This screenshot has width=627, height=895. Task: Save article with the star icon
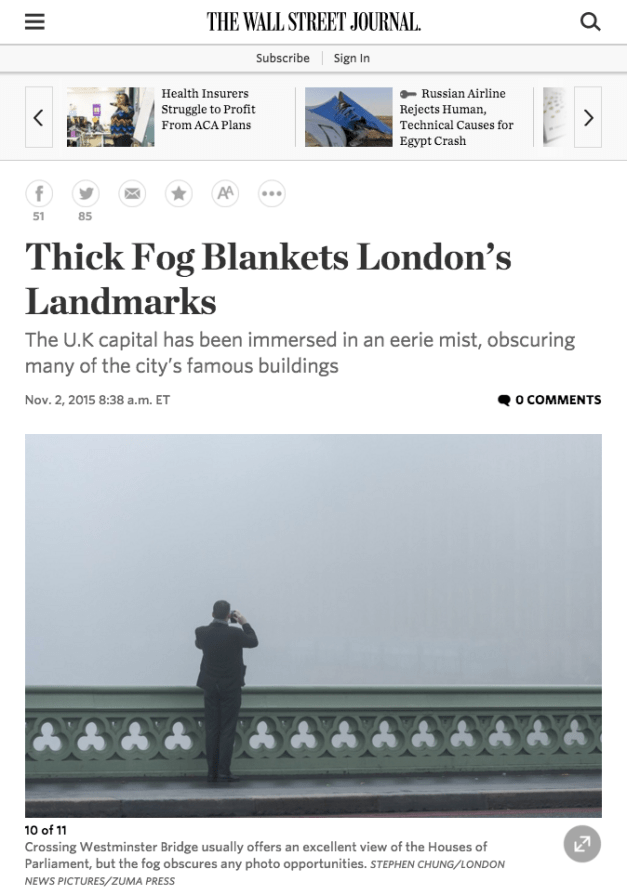click(179, 193)
